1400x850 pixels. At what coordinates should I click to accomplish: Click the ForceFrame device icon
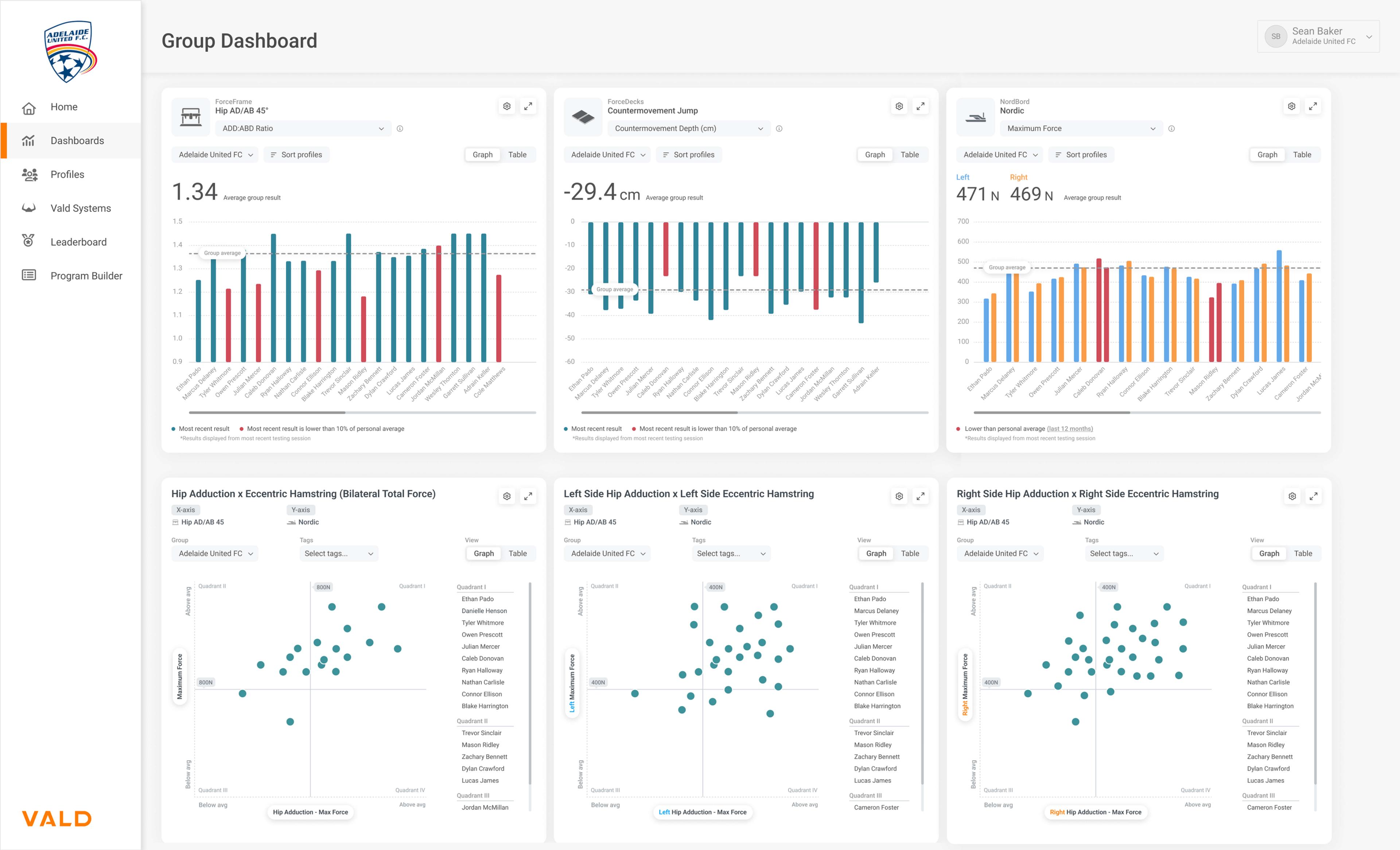(190, 116)
